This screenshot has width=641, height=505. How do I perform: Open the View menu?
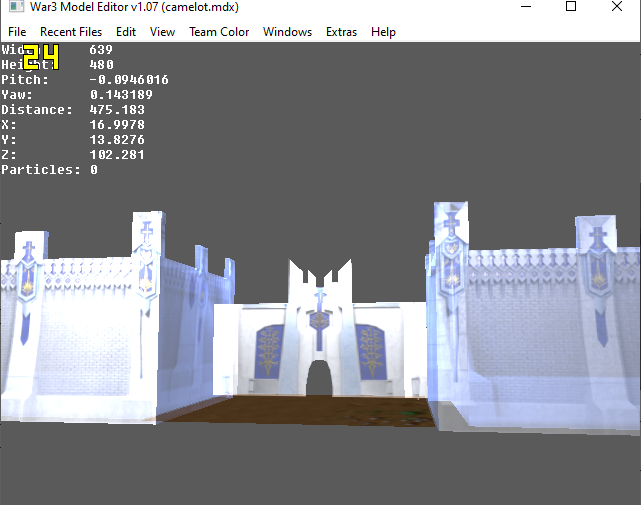[x=162, y=32]
